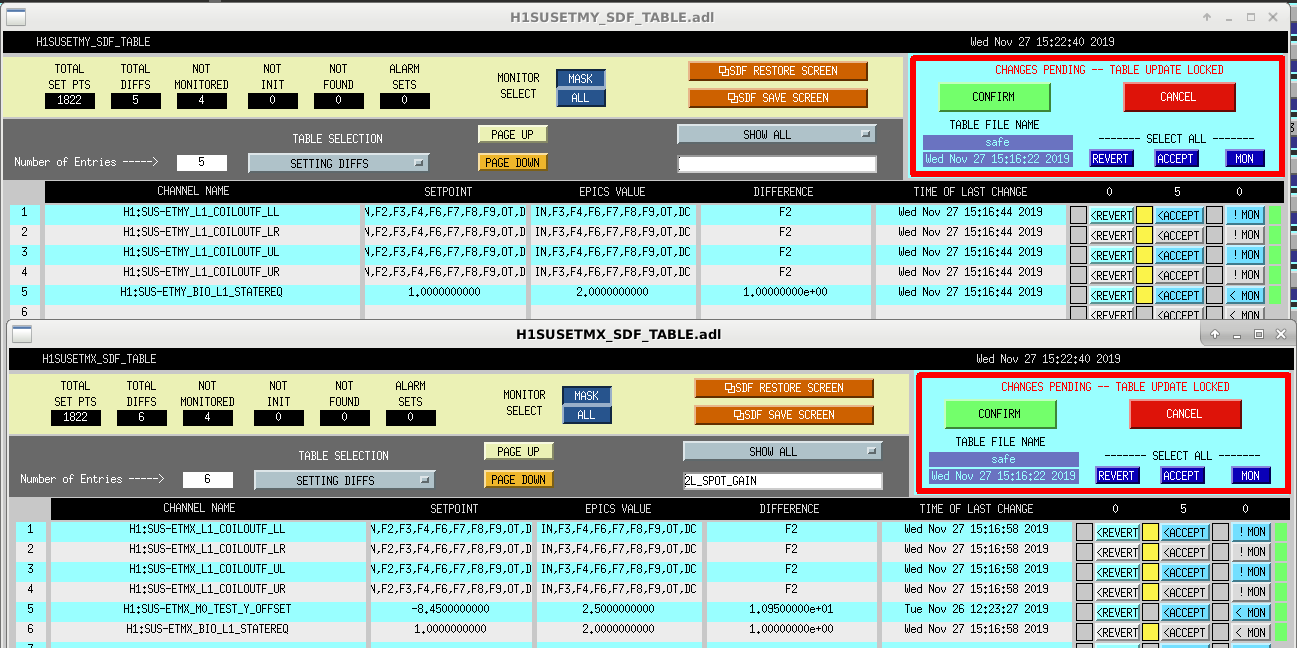Select ALL monitor option in ETMX window
Screen dimensions: 1297x648
point(586,415)
